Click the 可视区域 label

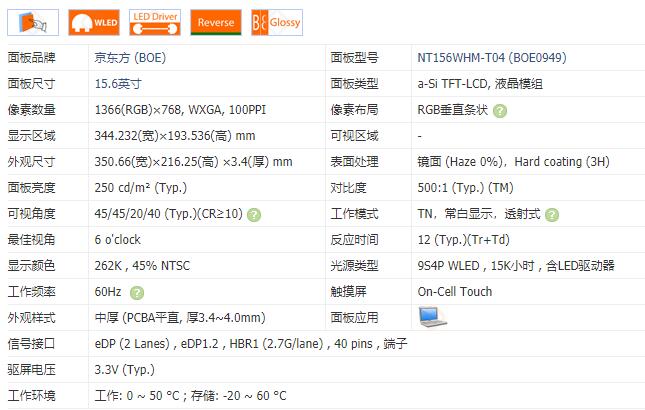click(354, 136)
